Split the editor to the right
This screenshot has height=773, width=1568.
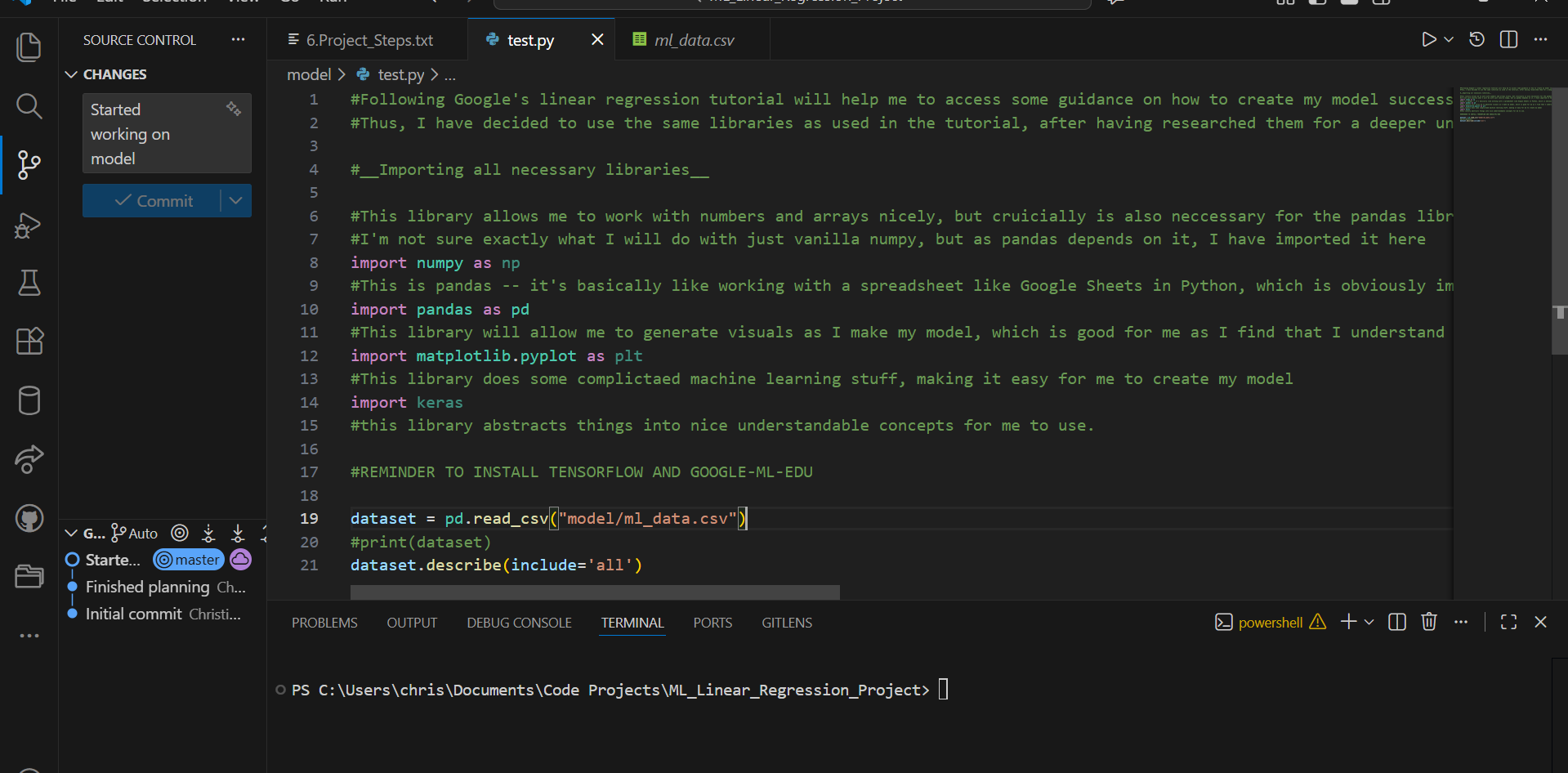click(1508, 40)
